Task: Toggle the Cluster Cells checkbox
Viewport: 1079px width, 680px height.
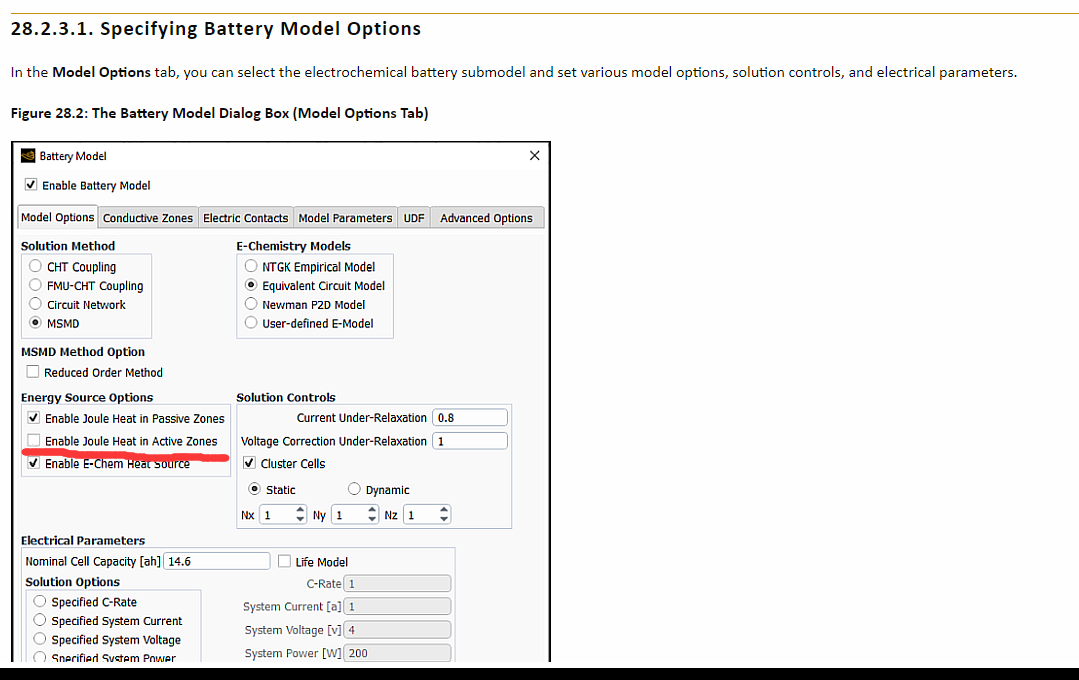Action: click(x=249, y=463)
